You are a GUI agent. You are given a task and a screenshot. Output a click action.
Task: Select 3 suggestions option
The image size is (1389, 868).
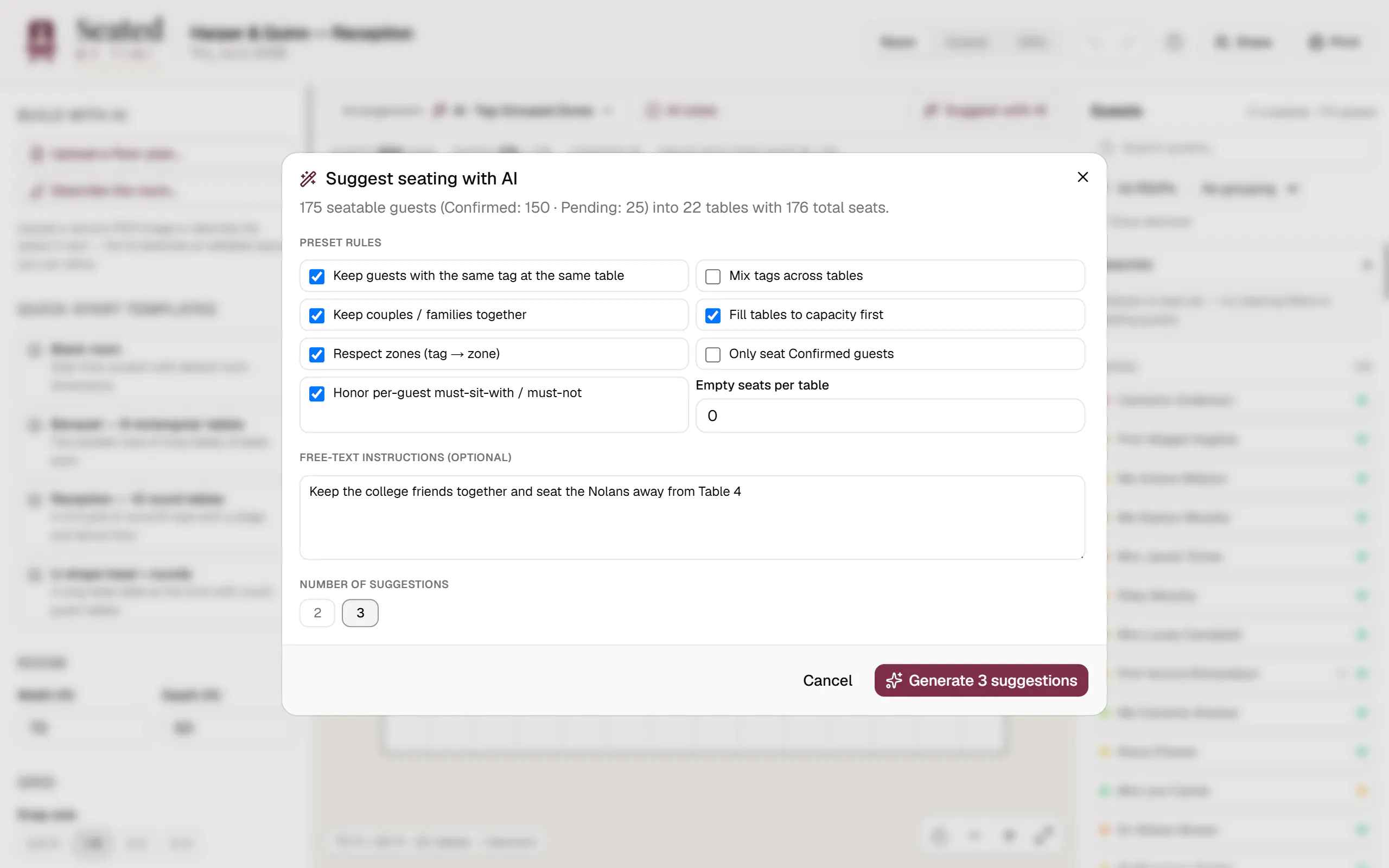(360, 613)
